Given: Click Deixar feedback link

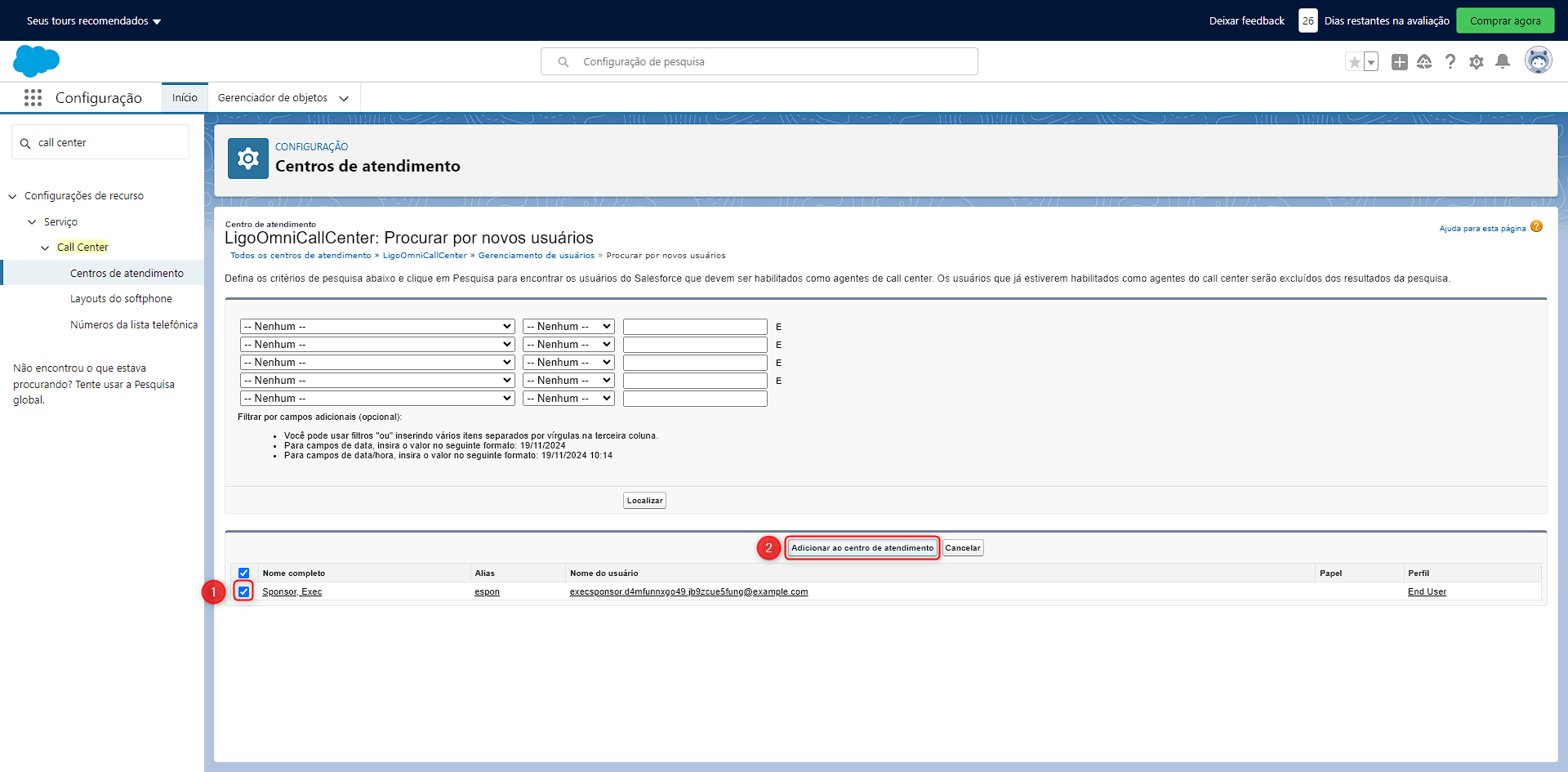Looking at the screenshot, I should coord(1246,21).
